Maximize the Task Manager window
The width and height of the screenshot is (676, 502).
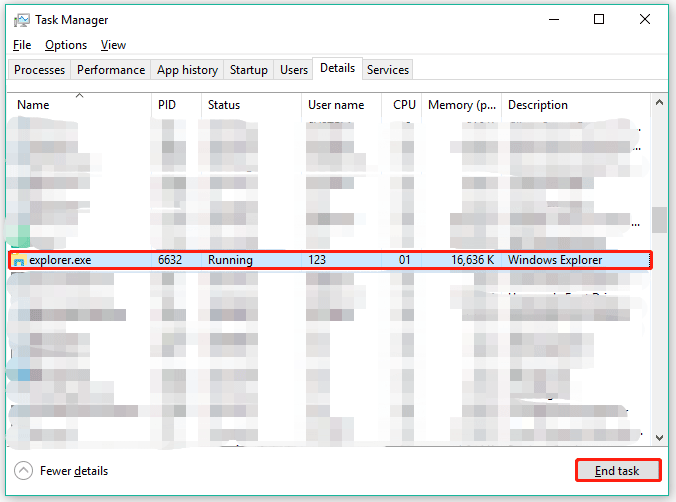[x=599, y=19]
